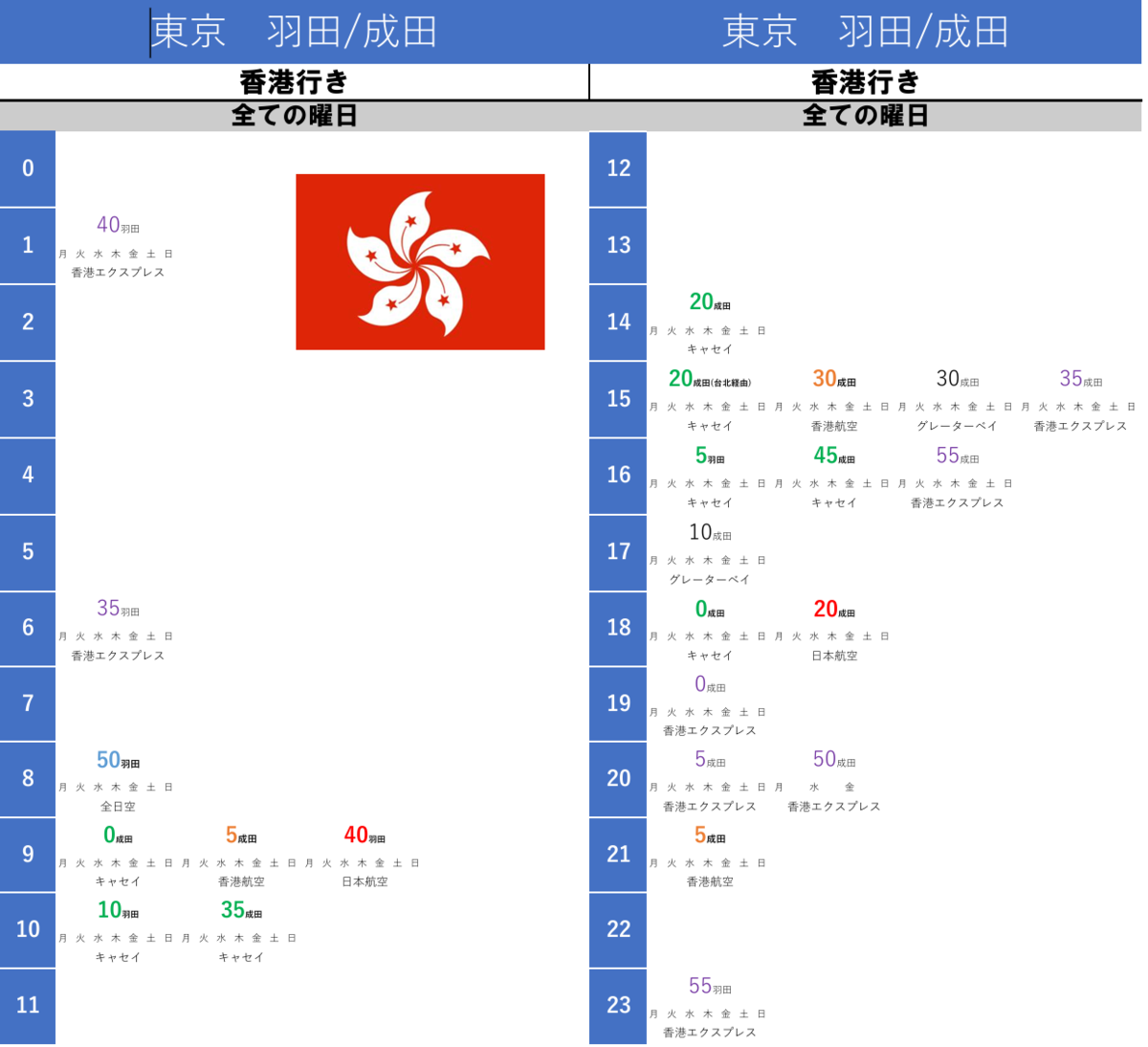
Task: Click 日本航空 label in the hour 18 row
Action: click(834, 657)
